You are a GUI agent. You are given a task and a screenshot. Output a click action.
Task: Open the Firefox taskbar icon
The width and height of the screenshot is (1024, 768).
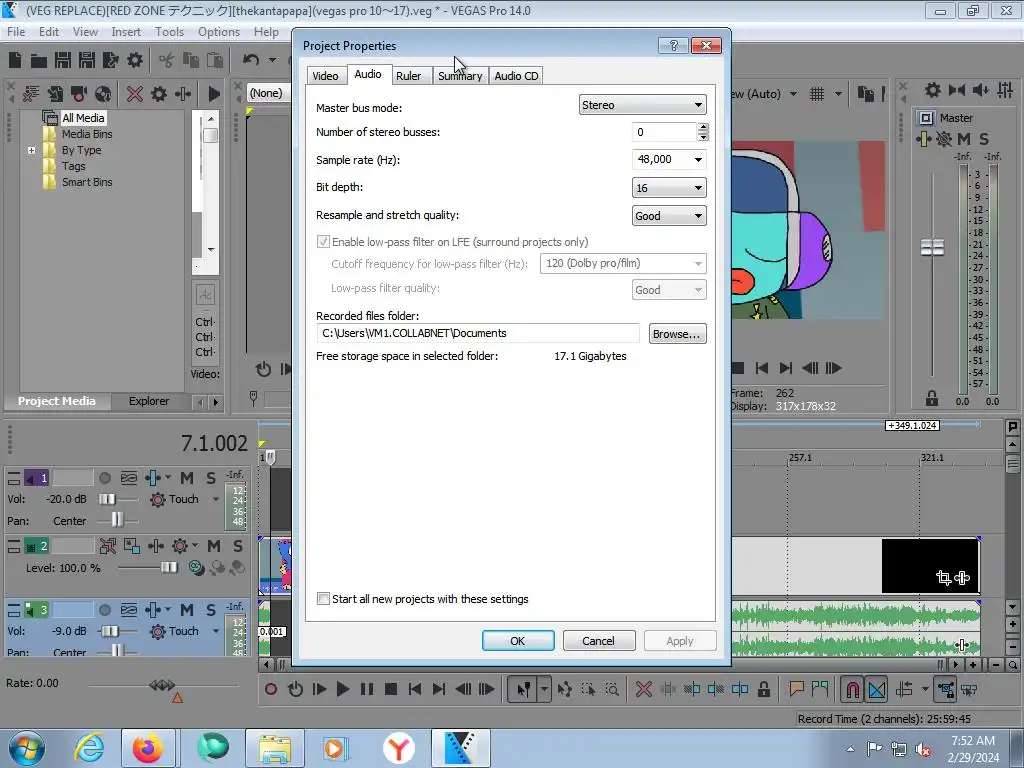[x=148, y=748]
